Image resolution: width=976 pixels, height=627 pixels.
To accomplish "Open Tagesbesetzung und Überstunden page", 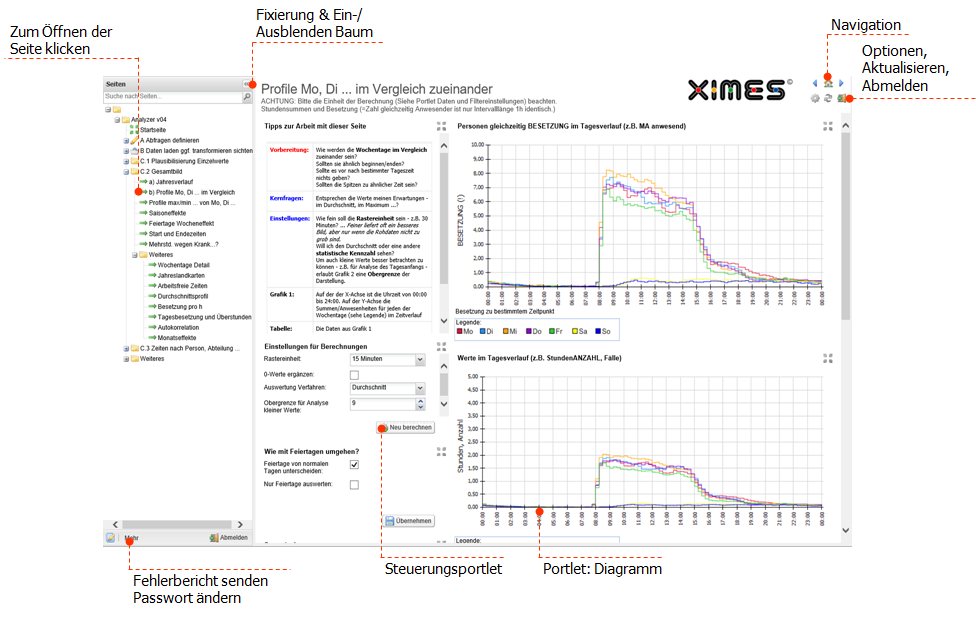I will coord(205,317).
